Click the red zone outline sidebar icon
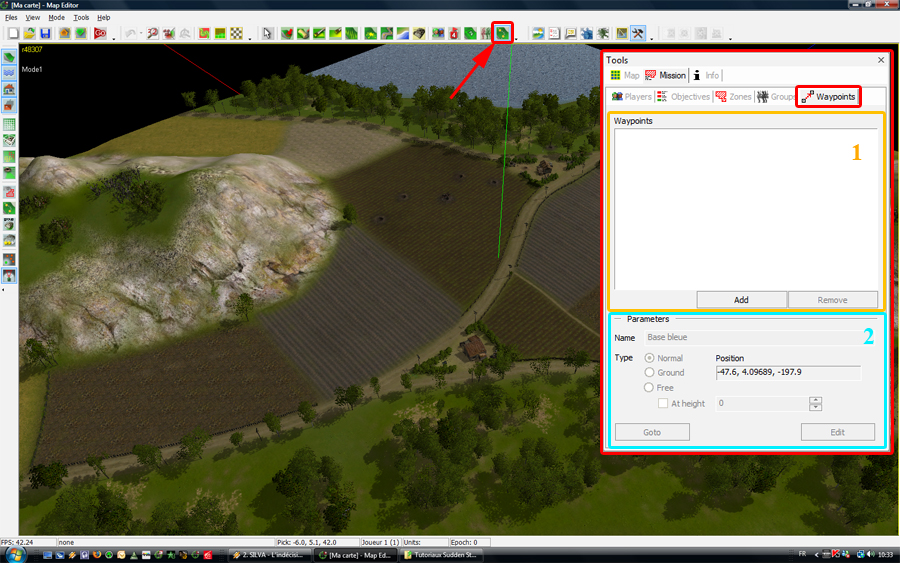 click(x=9, y=192)
